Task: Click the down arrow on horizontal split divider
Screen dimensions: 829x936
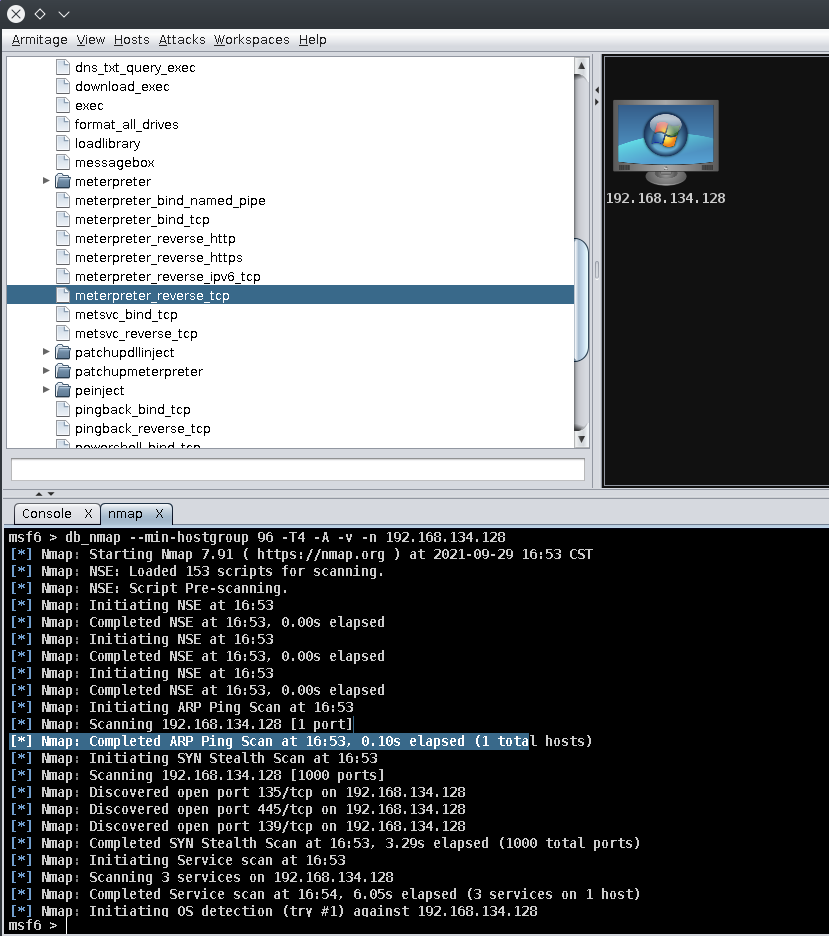Action: [51, 494]
